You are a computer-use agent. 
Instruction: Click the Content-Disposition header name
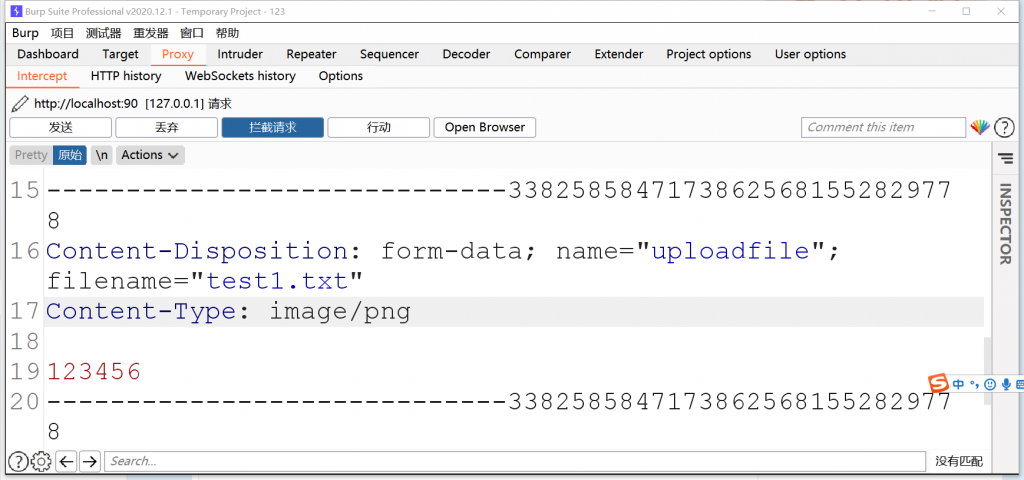point(199,251)
